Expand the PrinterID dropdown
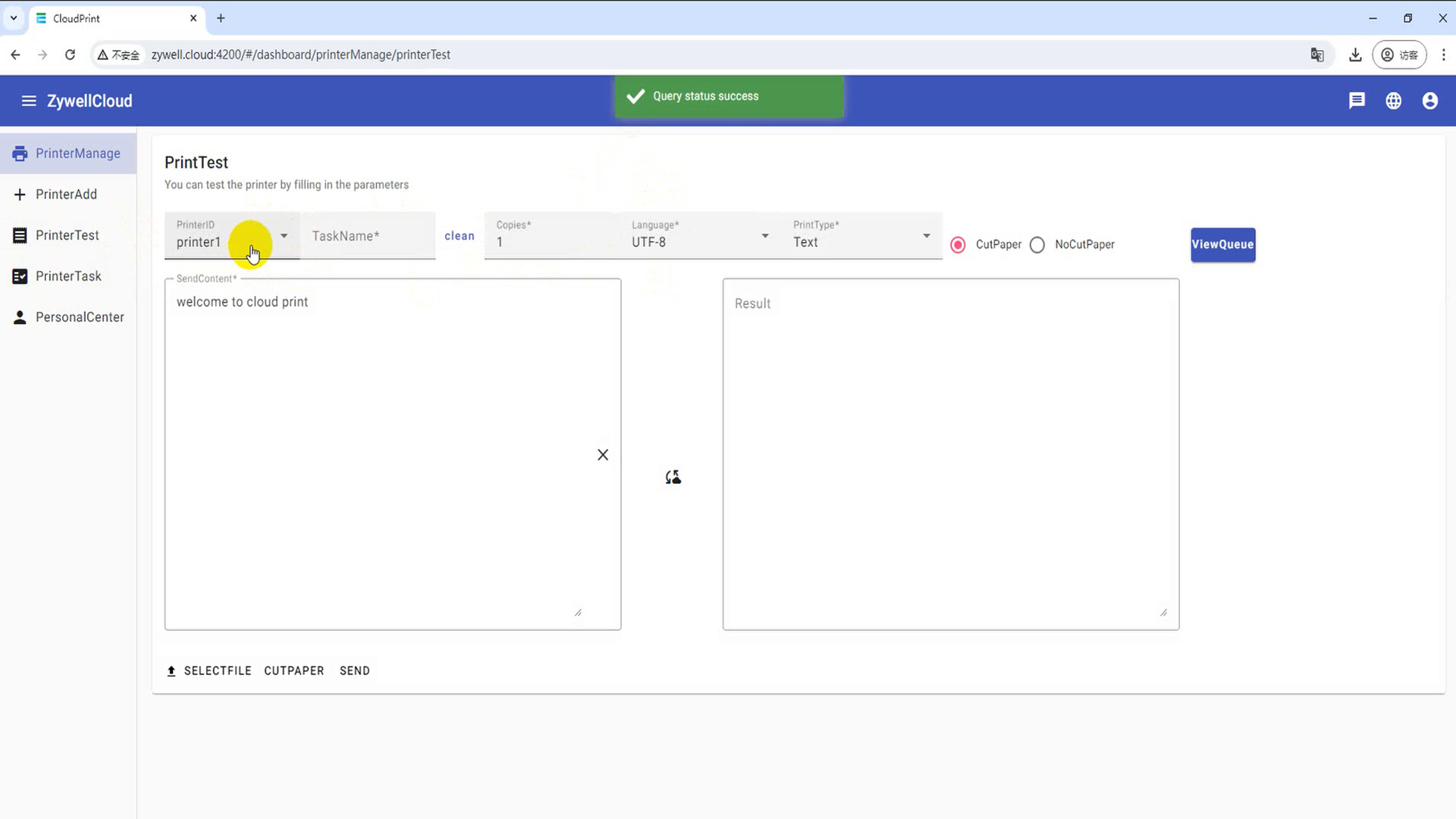This screenshot has width=1456, height=819. pyautogui.click(x=284, y=236)
